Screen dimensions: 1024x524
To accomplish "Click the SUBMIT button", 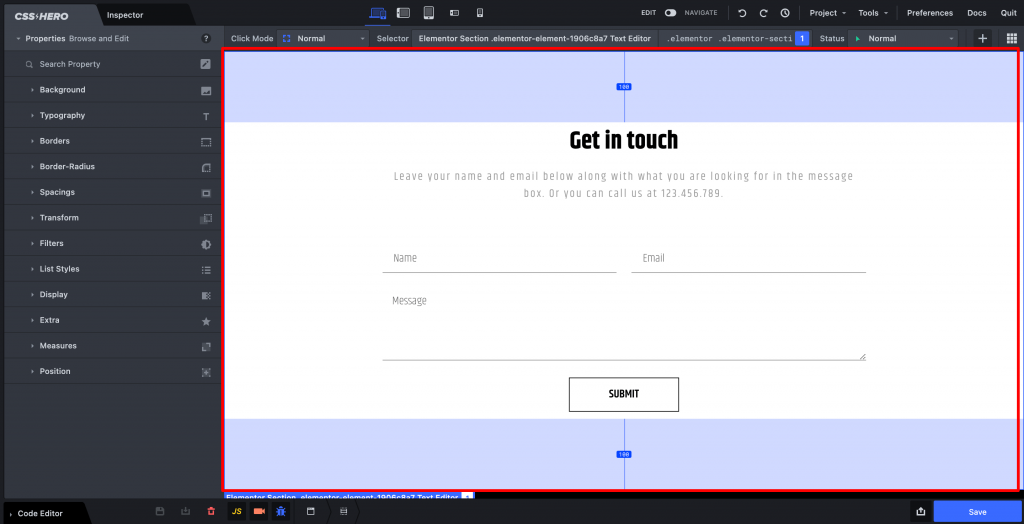I will point(624,394).
